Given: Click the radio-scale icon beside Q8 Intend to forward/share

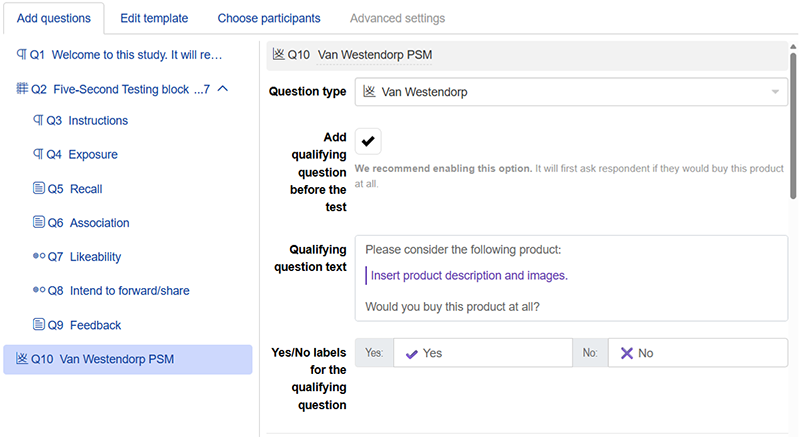Looking at the screenshot, I should (x=39, y=290).
